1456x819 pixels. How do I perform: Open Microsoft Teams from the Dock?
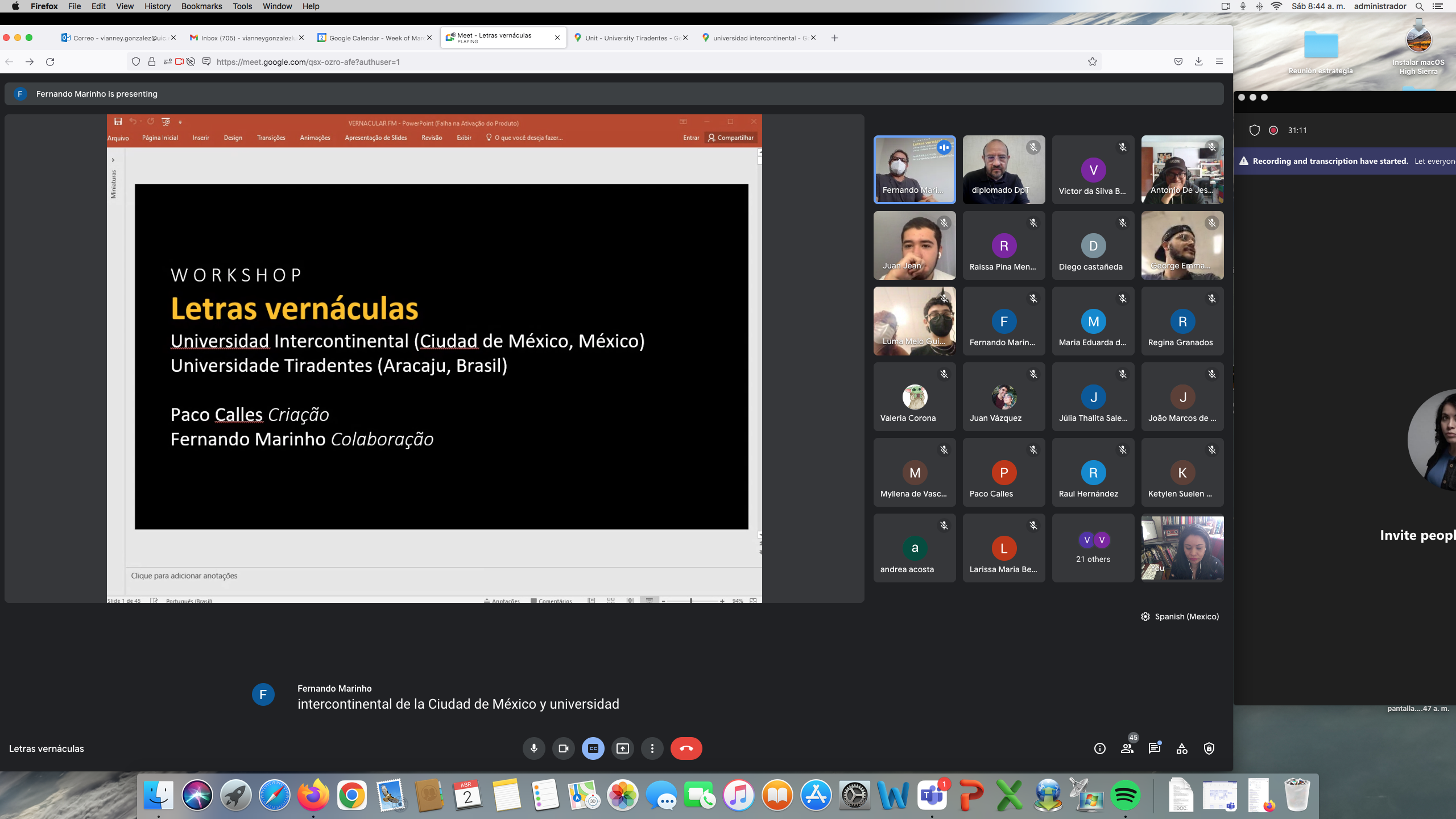932,795
